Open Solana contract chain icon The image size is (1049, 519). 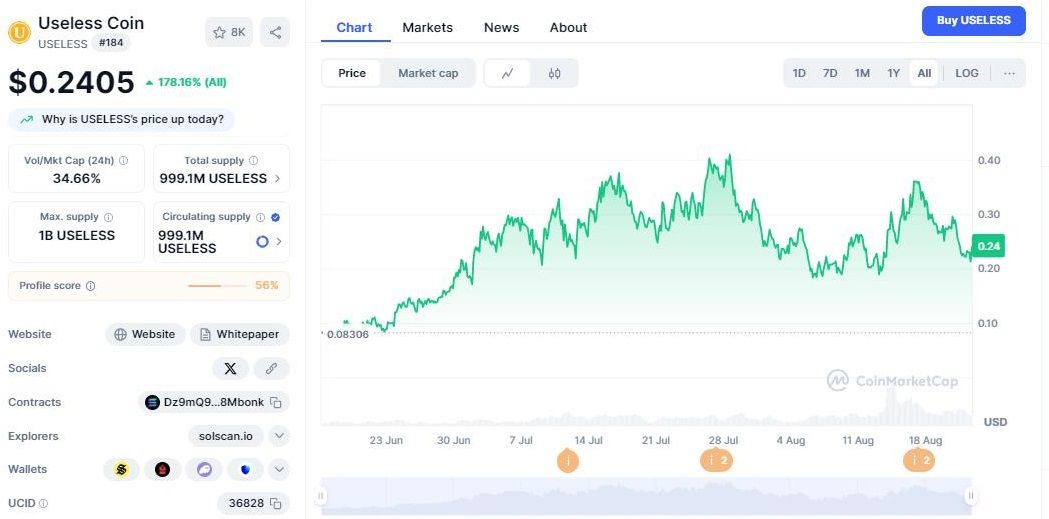pyautogui.click(x=153, y=402)
